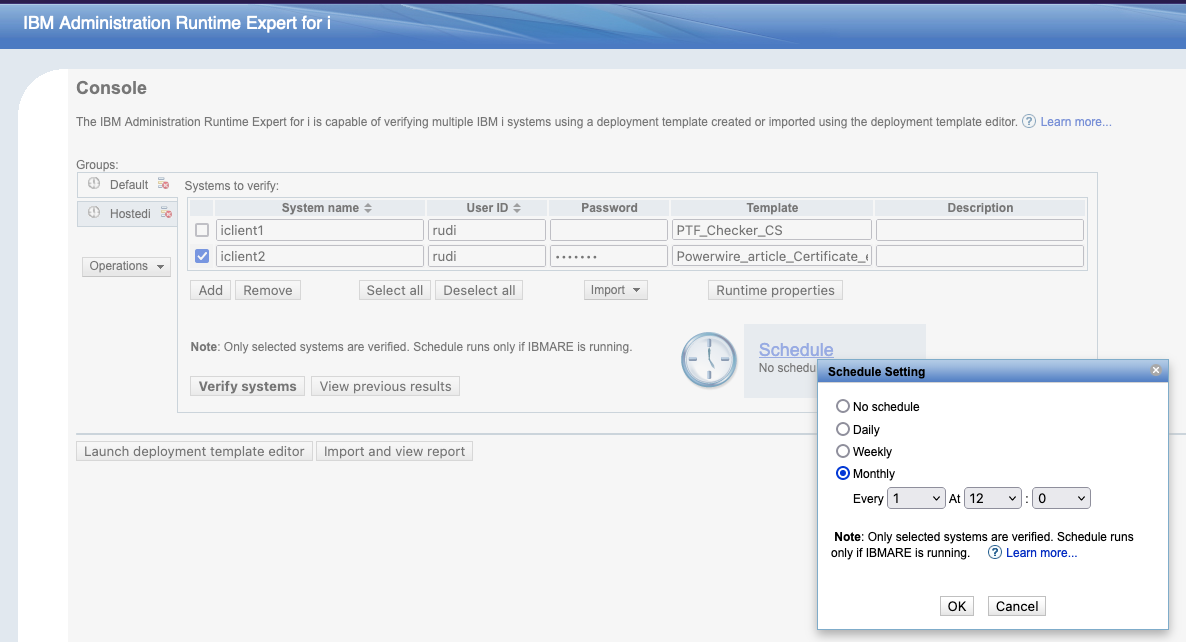Sort by the User ID column arrows

pos(516,208)
